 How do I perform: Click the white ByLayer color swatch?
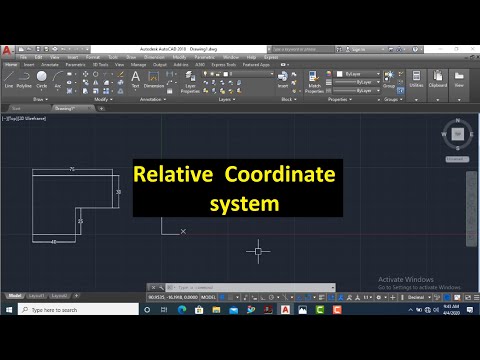(340, 74)
